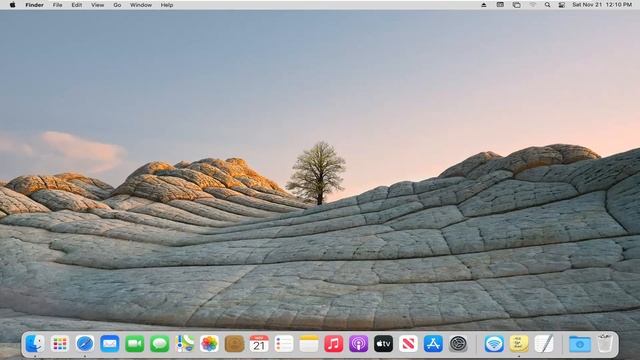Open the Finder menu

click(x=35, y=5)
